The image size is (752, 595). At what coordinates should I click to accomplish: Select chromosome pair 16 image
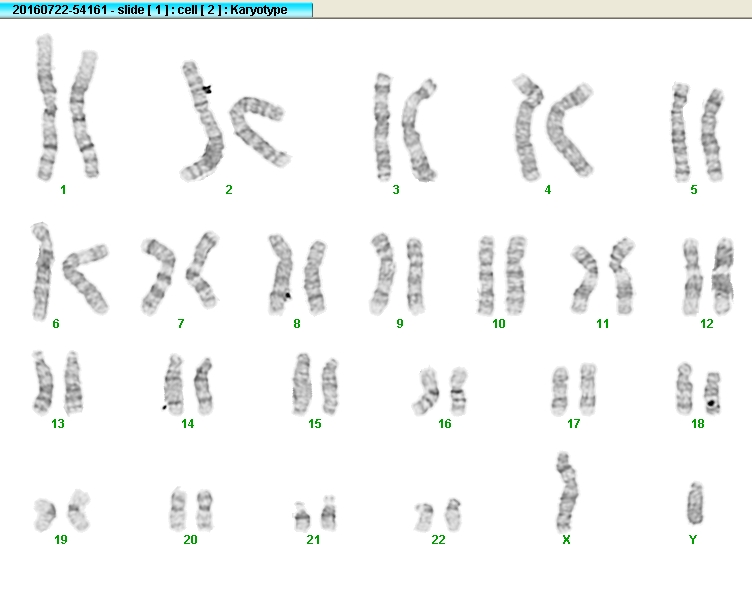pos(440,391)
